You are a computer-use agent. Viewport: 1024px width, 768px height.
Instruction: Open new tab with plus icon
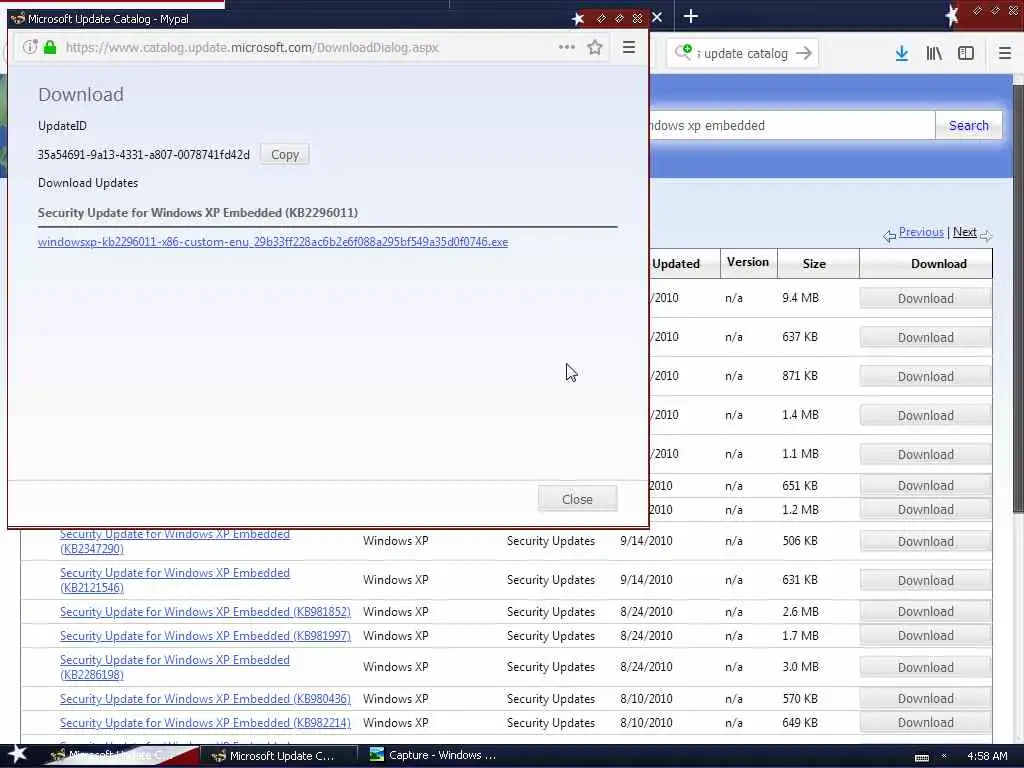point(691,16)
